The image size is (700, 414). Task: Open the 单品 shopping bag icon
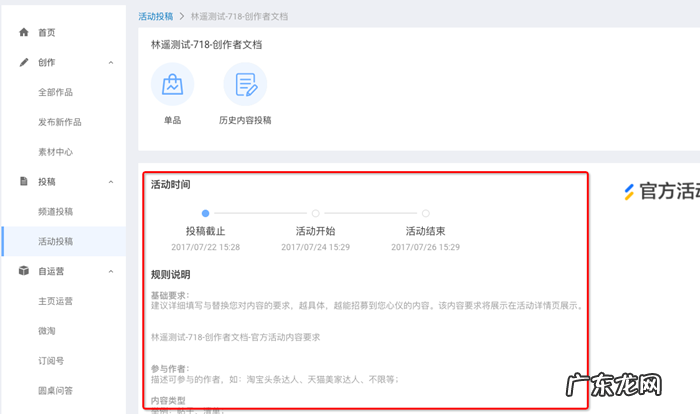(x=172, y=84)
